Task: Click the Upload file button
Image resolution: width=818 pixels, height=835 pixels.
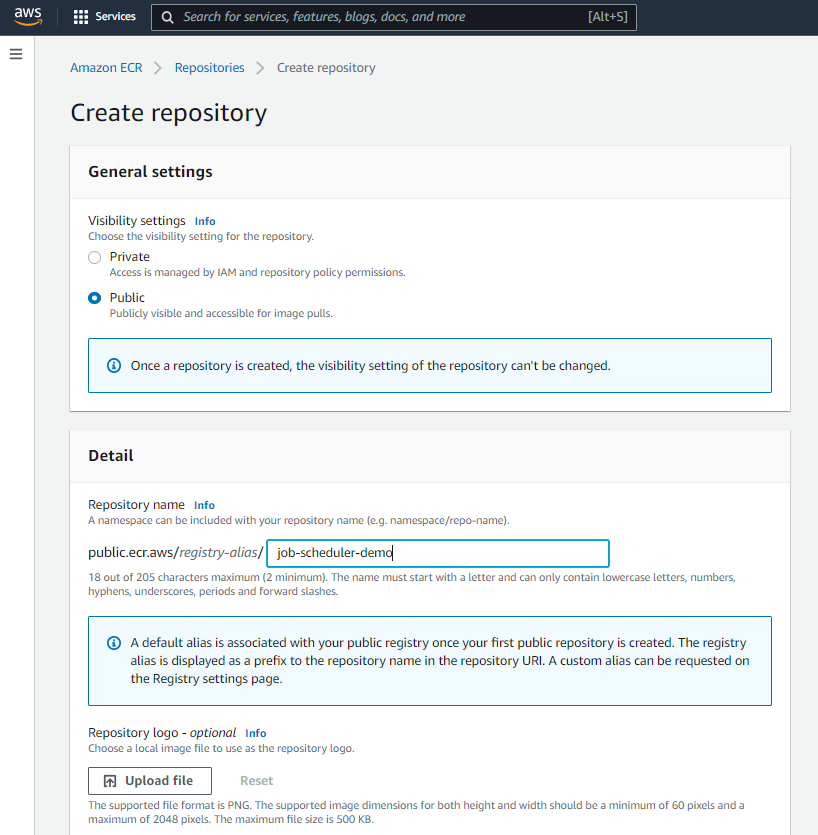Action: coord(150,781)
